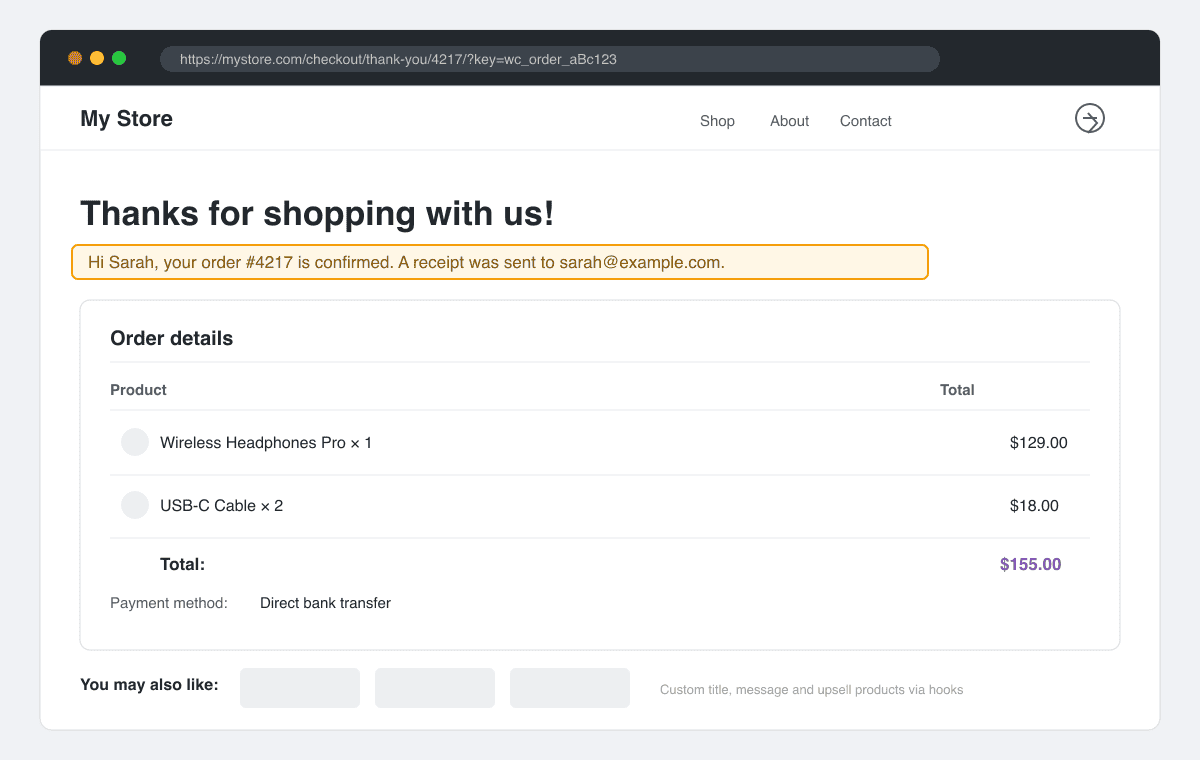1200x760 pixels.
Task: Click the Thanks for shopping with us heading
Action: 317,213
